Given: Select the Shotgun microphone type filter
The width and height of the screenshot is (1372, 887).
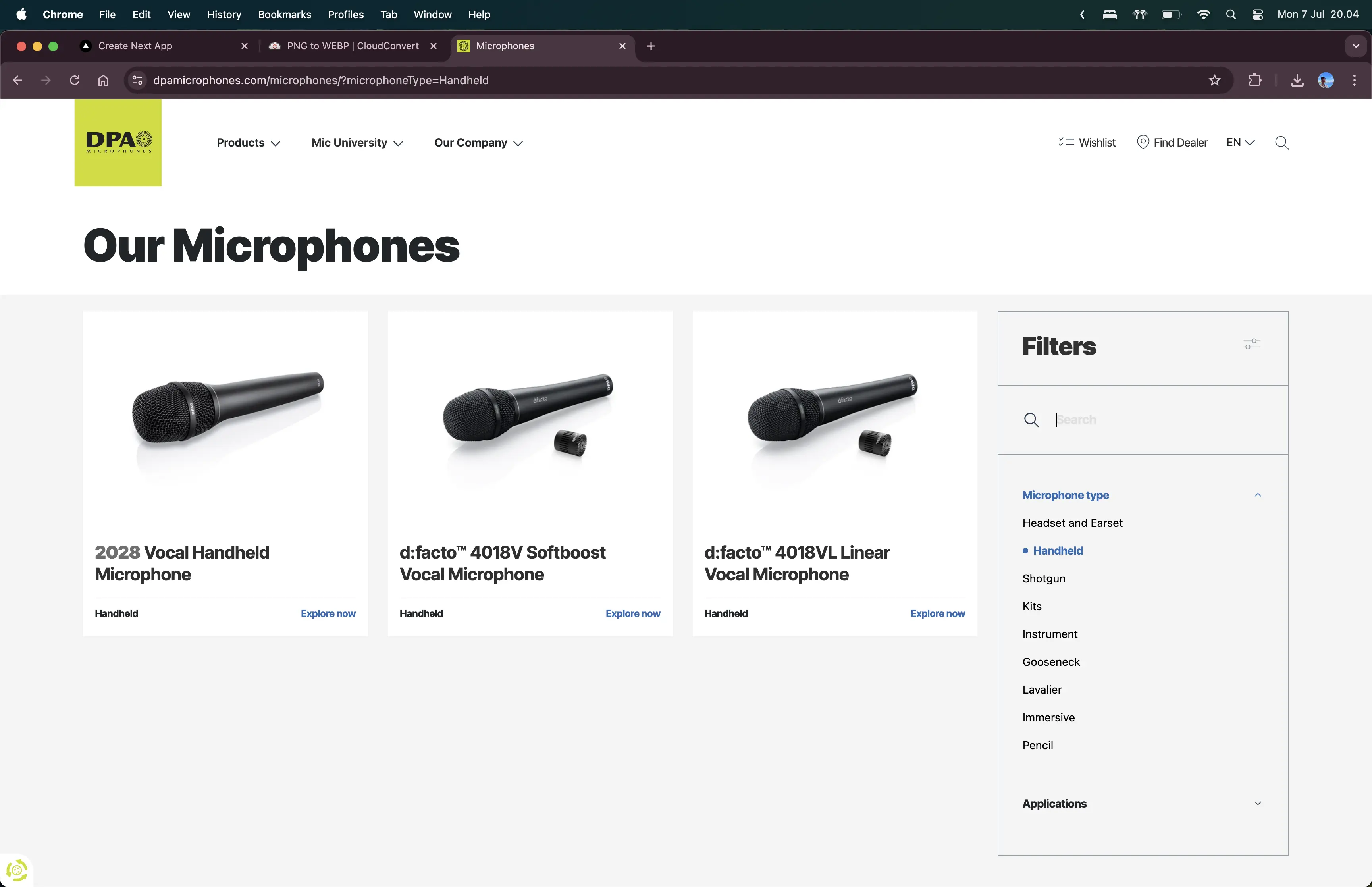Looking at the screenshot, I should click(x=1043, y=578).
